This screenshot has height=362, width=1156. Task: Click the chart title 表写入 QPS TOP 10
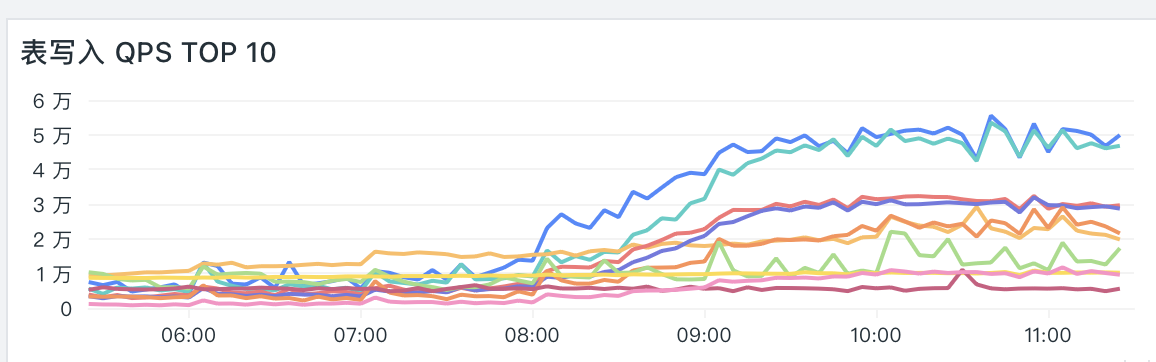[x=148, y=53]
